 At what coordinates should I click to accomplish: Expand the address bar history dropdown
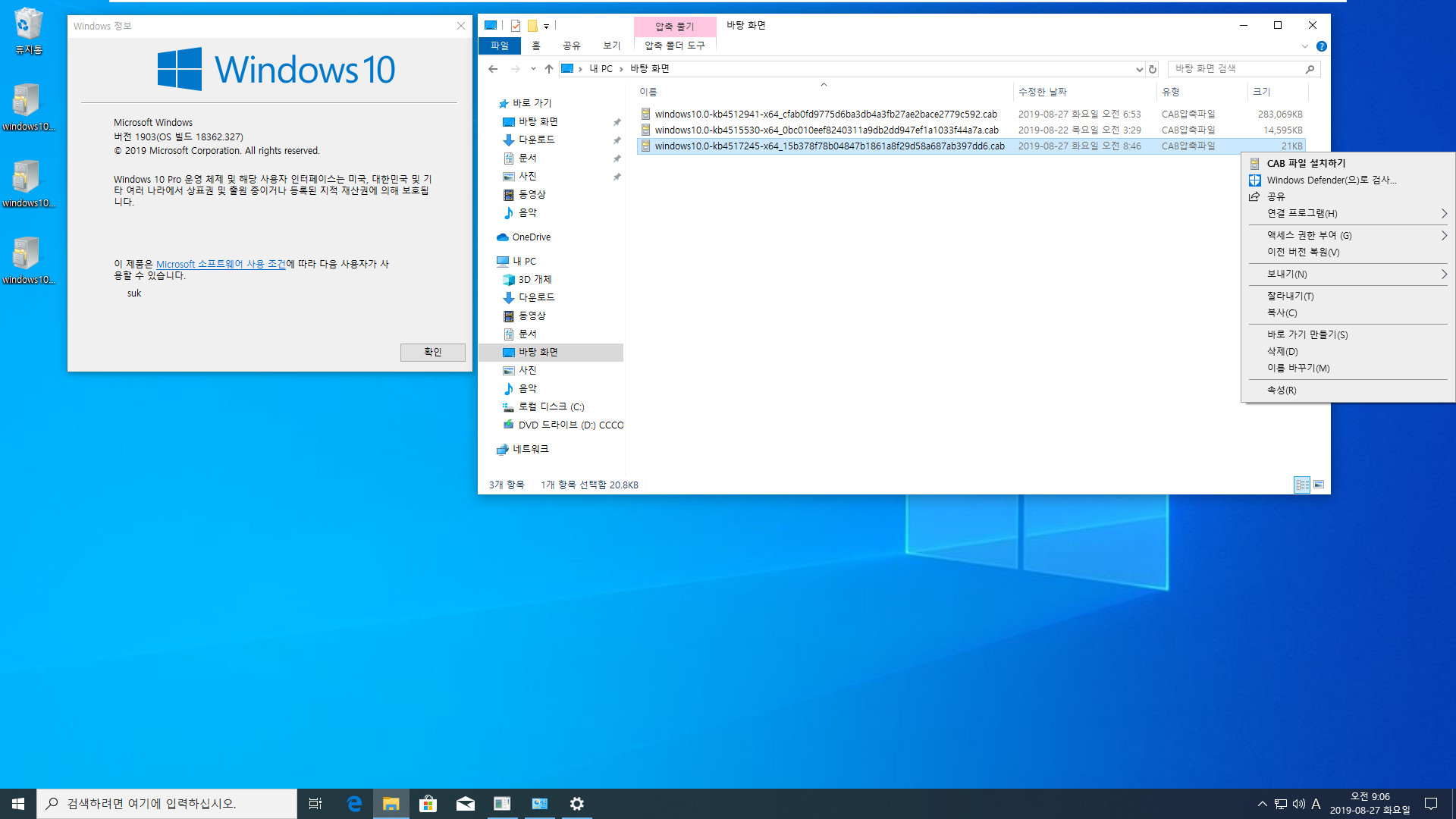coord(1139,69)
